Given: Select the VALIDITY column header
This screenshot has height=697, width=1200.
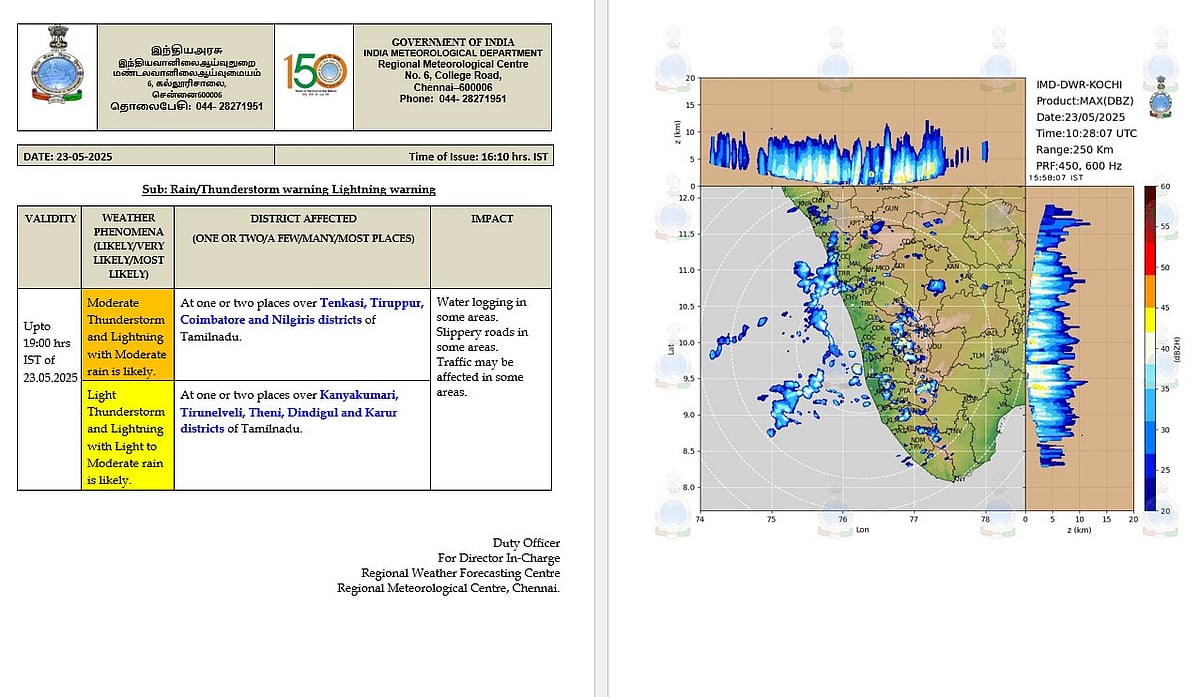Looking at the screenshot, I should [50, 218].
